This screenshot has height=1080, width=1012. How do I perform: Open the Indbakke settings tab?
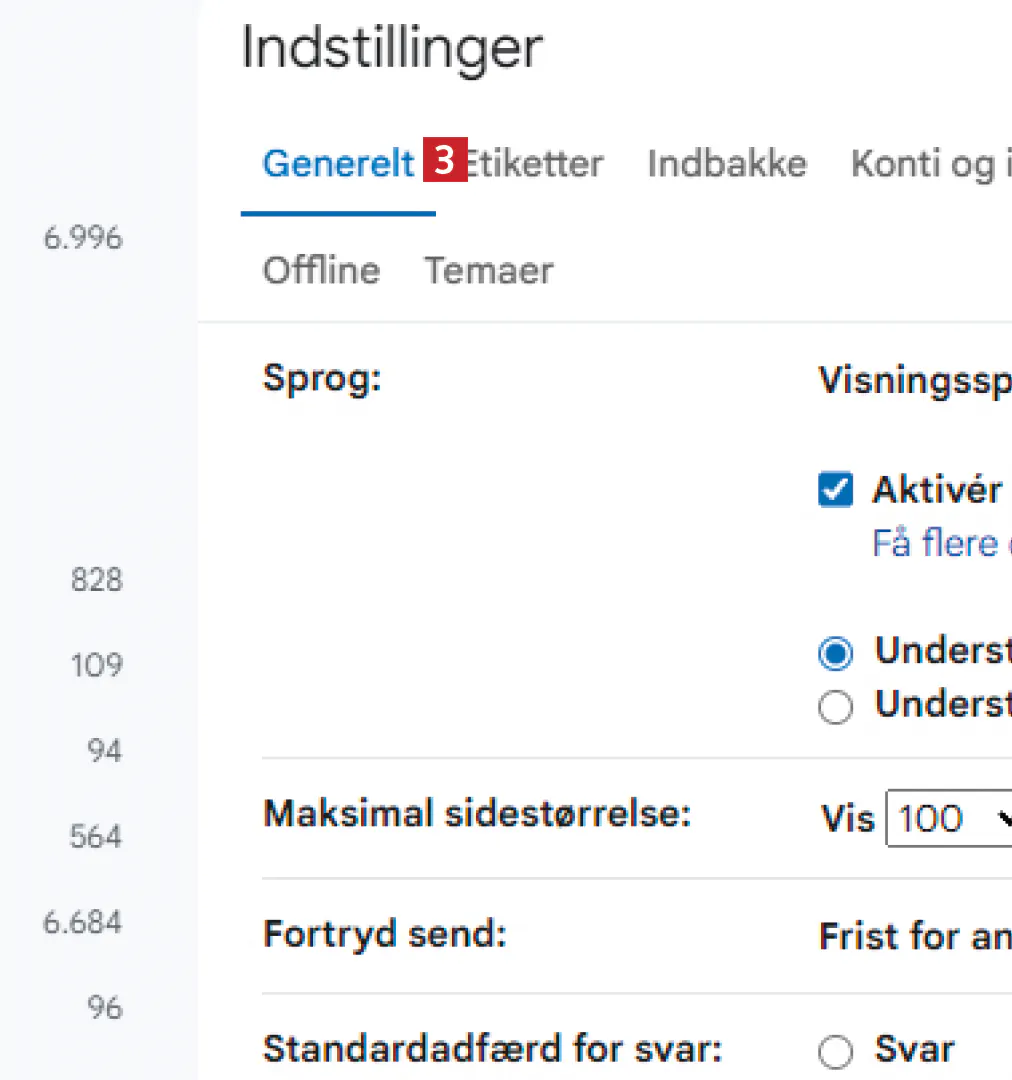point(726,164)
